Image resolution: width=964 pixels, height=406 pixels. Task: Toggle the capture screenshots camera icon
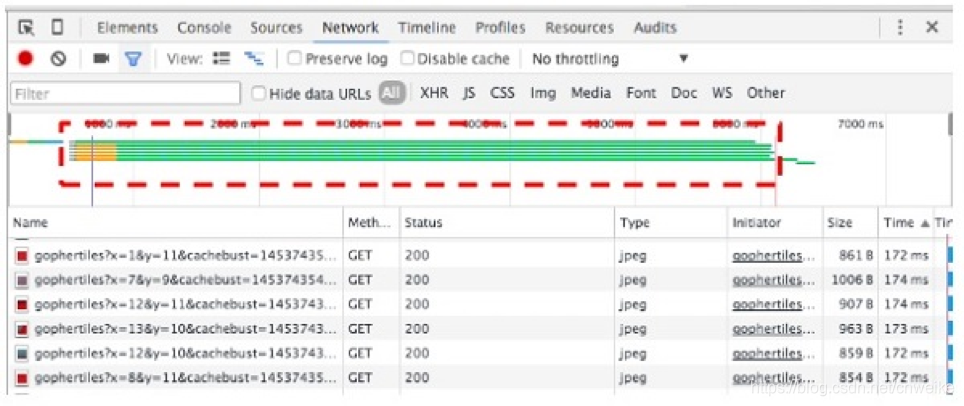click(x=101, y=58)
